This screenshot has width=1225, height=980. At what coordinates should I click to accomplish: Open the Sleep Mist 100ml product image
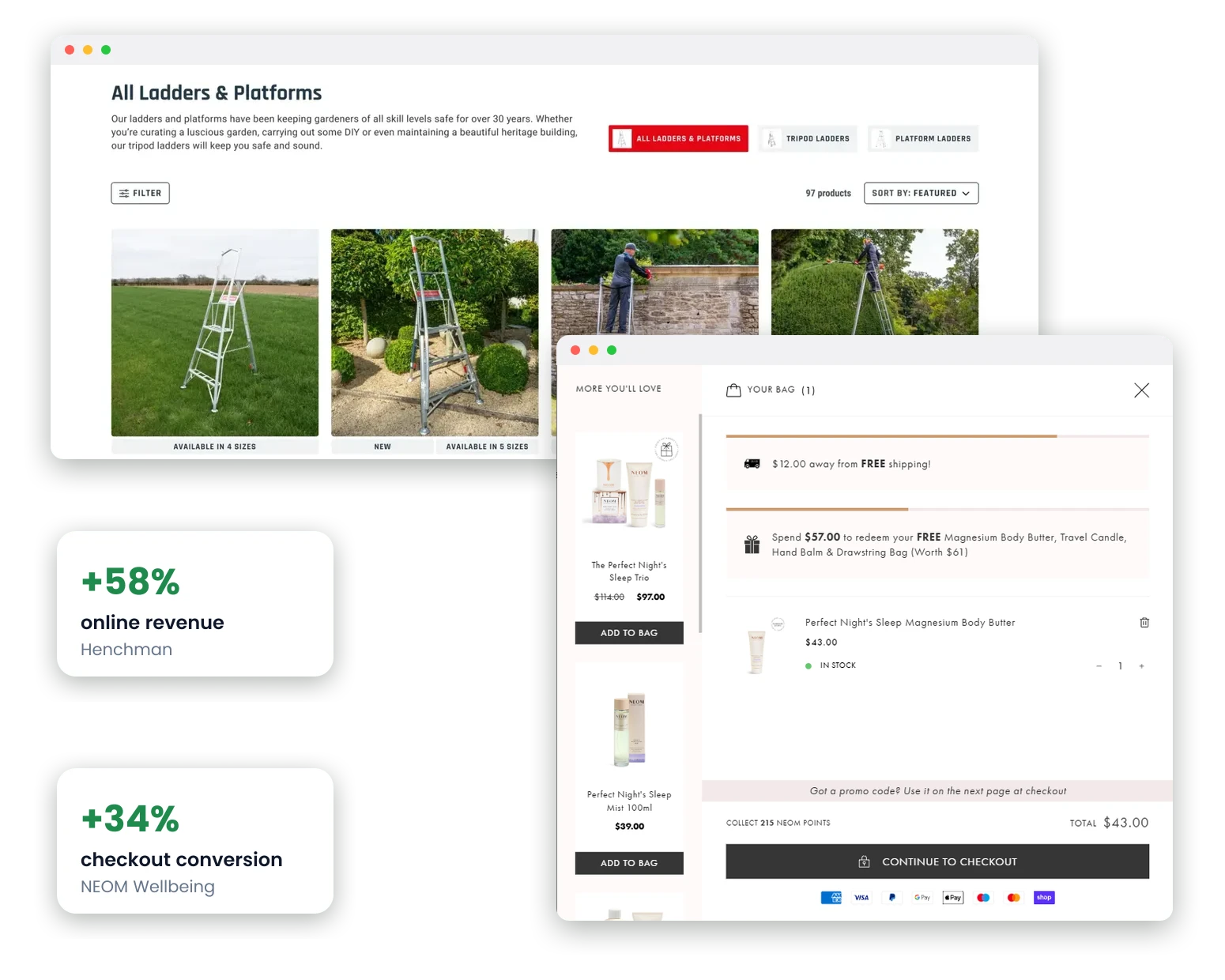coord(629,729)
